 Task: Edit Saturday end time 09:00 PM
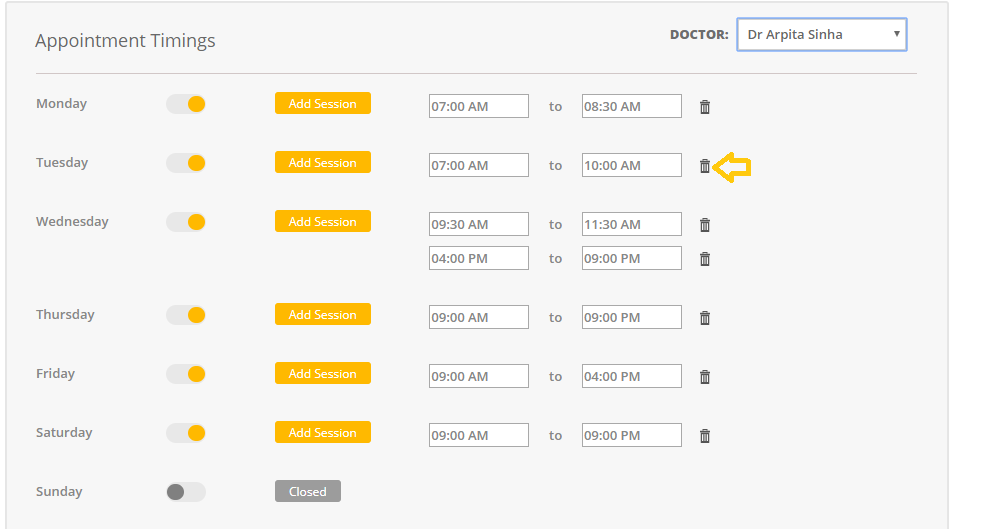[631, 435]
